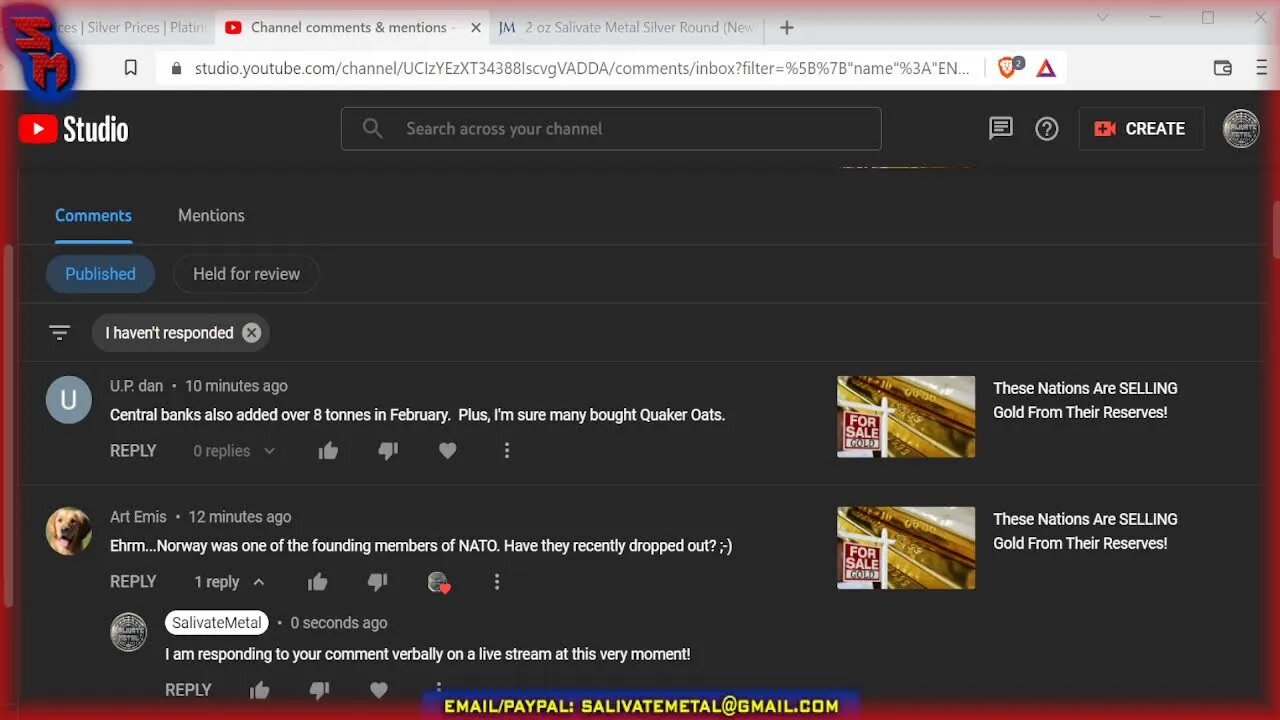This screenshot has height=720, width=1280.
Task: Click the browser address bar URL
Action: pos(582,68)
